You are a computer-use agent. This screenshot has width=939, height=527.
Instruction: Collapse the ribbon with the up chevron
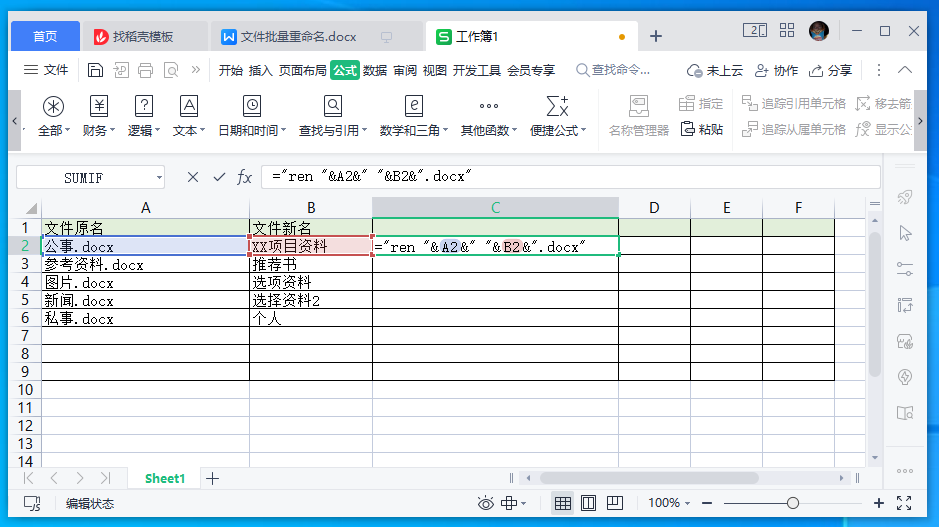pos(905,70)
